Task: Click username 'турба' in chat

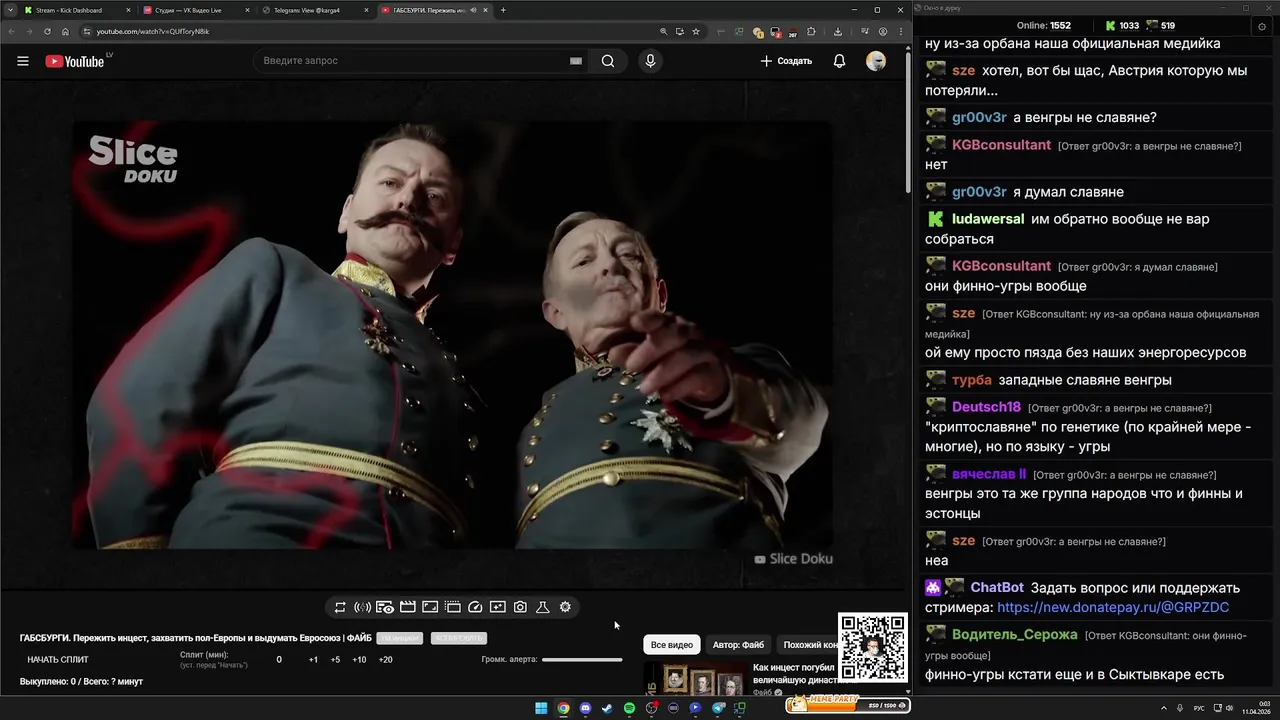Action: [972, 380]
